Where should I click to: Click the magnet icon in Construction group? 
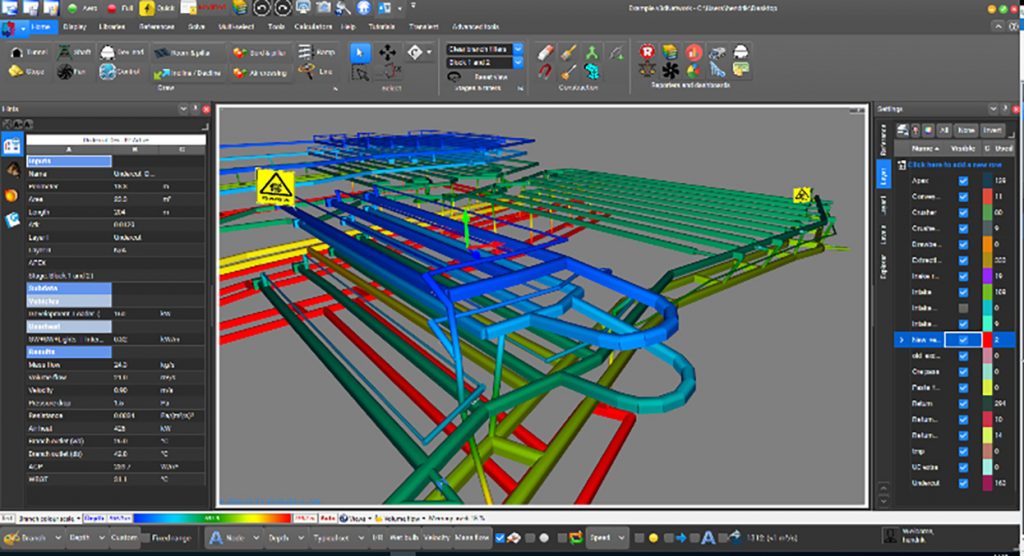click(545, 72)
